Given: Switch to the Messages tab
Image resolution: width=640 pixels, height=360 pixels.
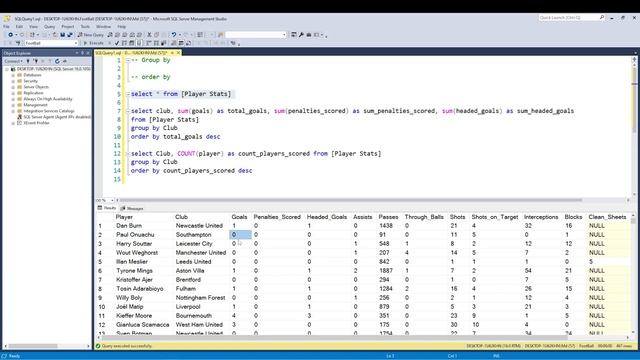Looking at the screenshot, I should pyautogui.click(x=132, y=209).
